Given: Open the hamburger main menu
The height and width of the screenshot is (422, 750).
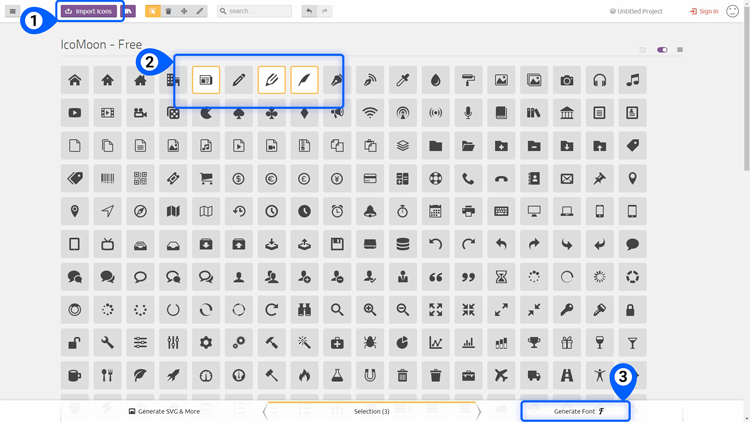Looking at the screenshot, I should pyautogui.click(x=12, y=11).
